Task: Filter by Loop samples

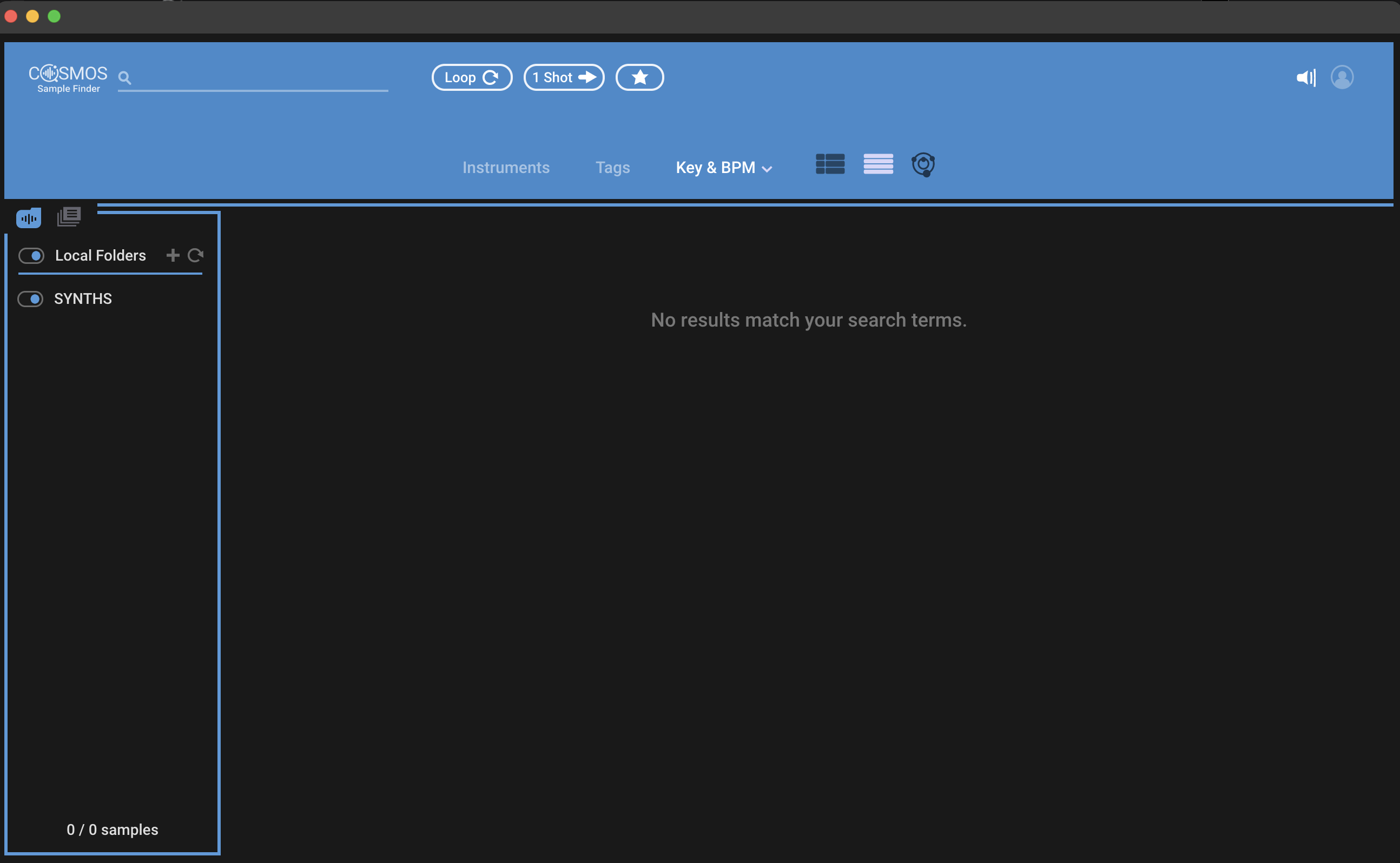Action: [471, 78]
